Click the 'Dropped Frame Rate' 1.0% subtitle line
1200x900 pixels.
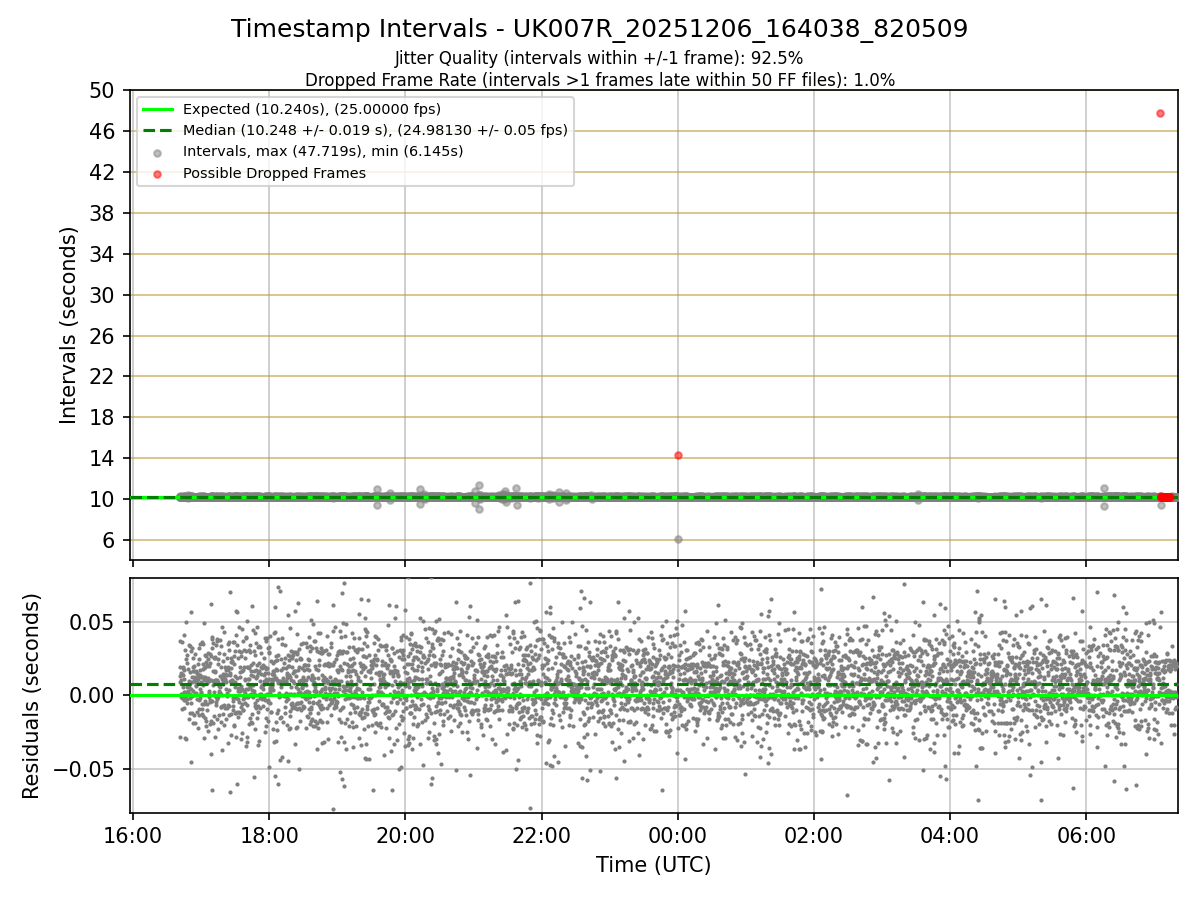[x=599, y=80]
